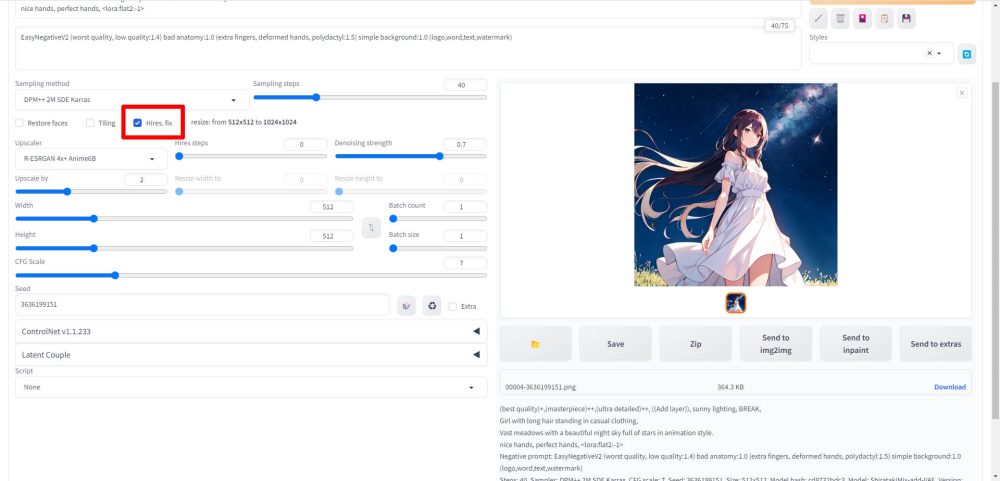1000x481 pixels.
Task: Click the trash icon to clear the prompt
Action: tap(841, 18)
